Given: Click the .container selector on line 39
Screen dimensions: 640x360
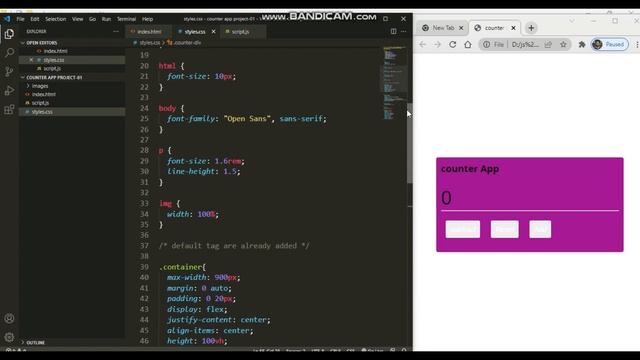Looking at the screenshot, I should point(180,267).
